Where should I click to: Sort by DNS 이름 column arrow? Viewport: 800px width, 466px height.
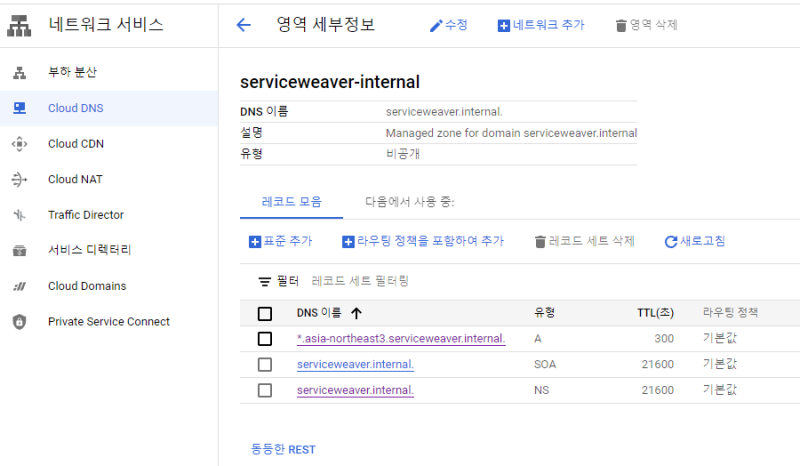tap(356, 313)
